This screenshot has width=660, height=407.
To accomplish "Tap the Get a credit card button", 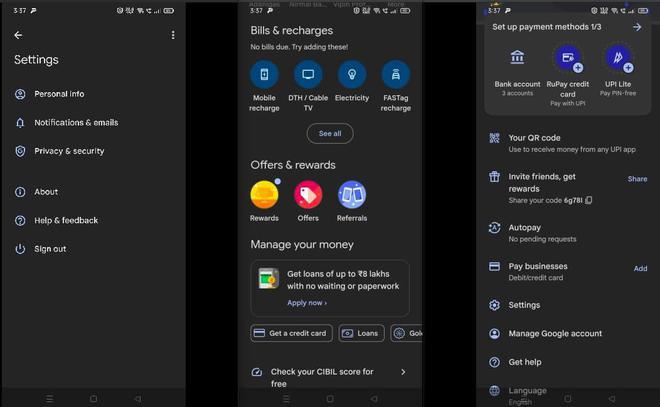I will (x=291, y=333).
